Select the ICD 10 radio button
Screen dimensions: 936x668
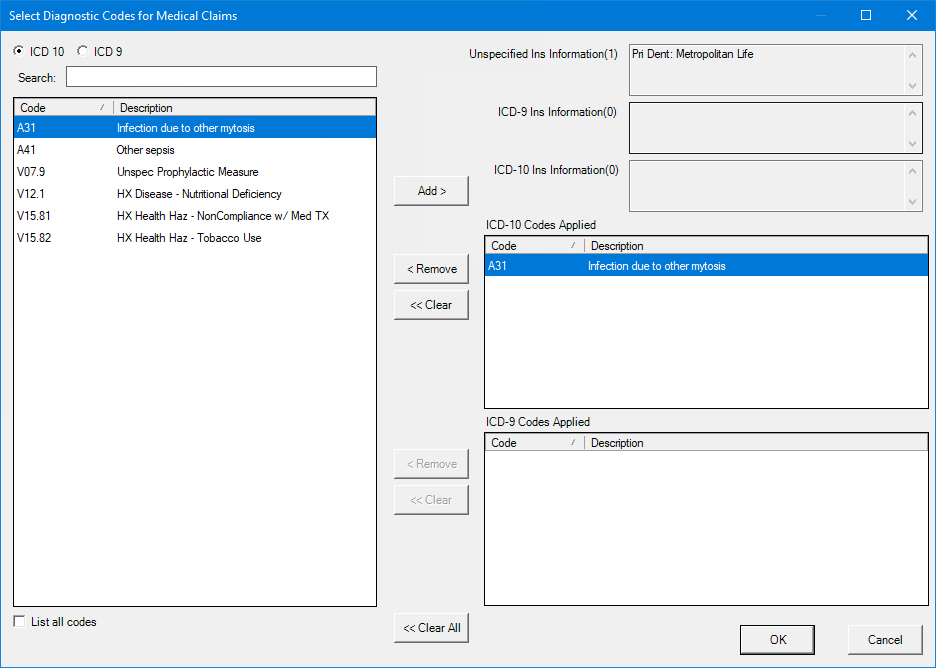point(19,51)
